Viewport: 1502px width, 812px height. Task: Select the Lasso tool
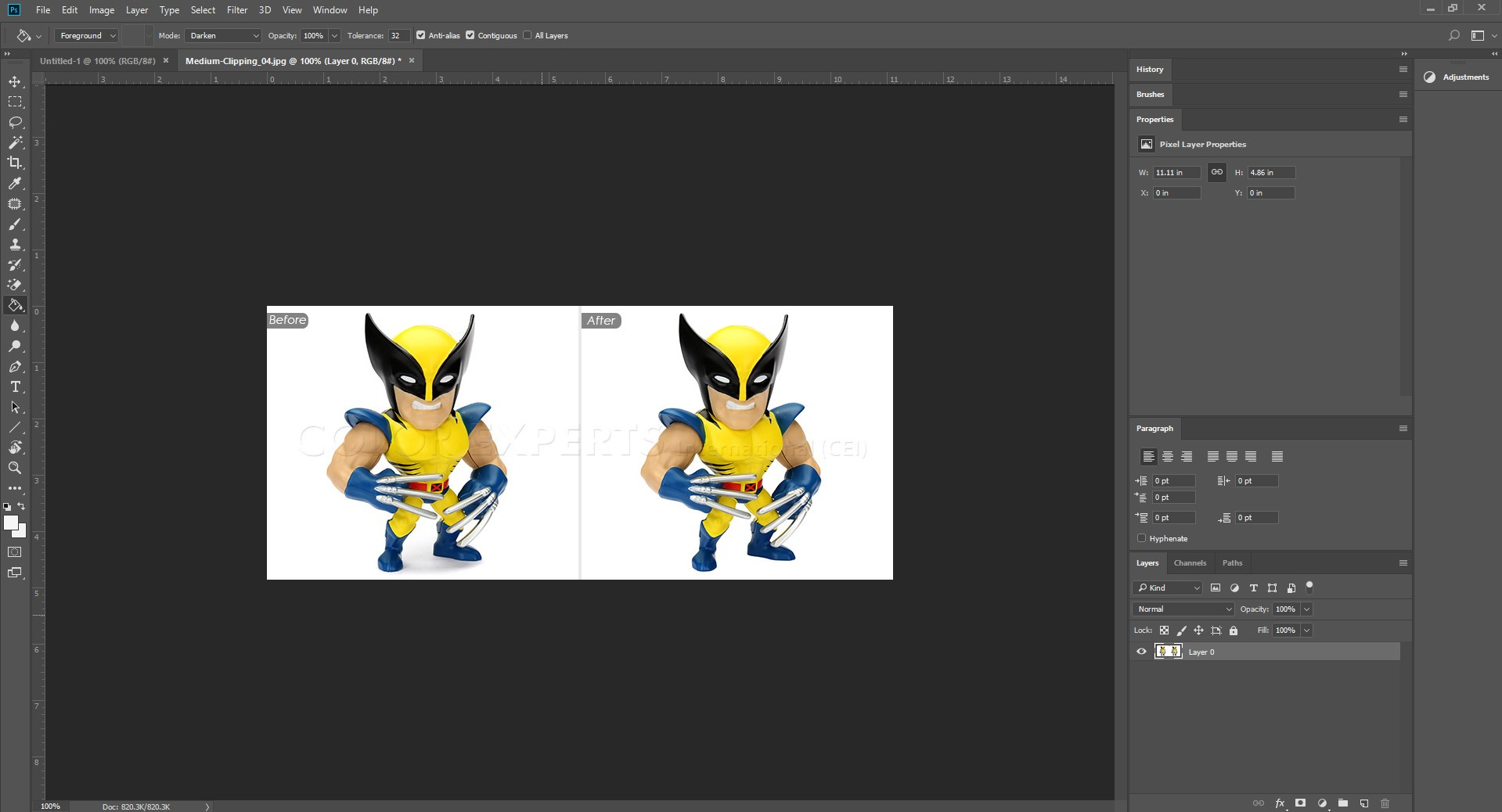tap(15, 123)
